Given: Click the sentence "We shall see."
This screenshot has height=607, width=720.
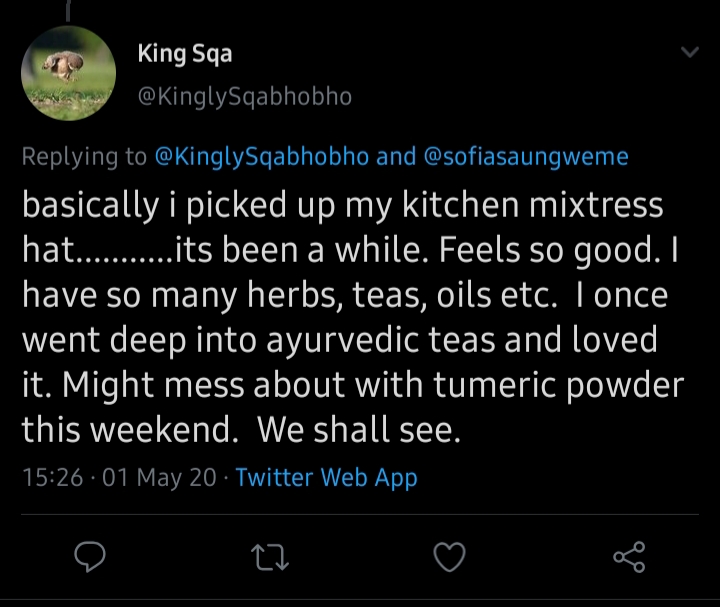Looking at the screenshot, I should pyautogui.click(x=357, y=430).
